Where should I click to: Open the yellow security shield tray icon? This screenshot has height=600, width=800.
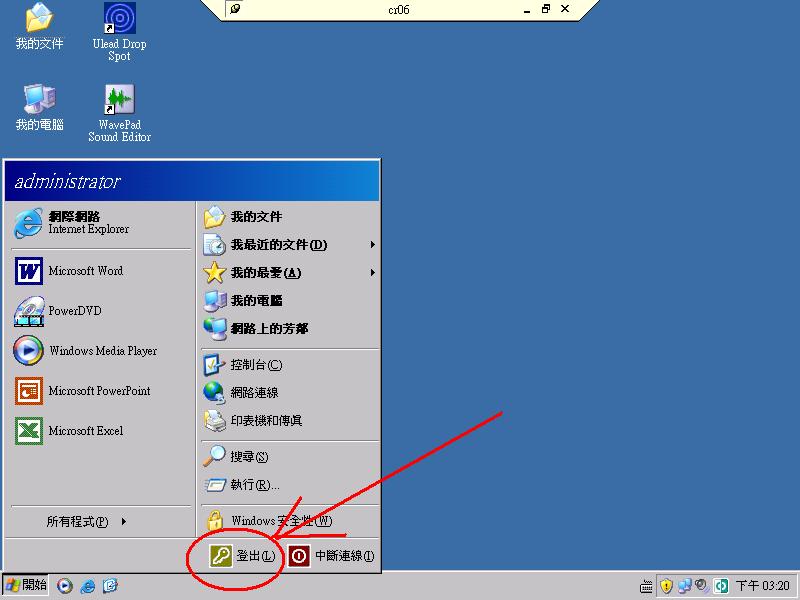tap(666, 586)
